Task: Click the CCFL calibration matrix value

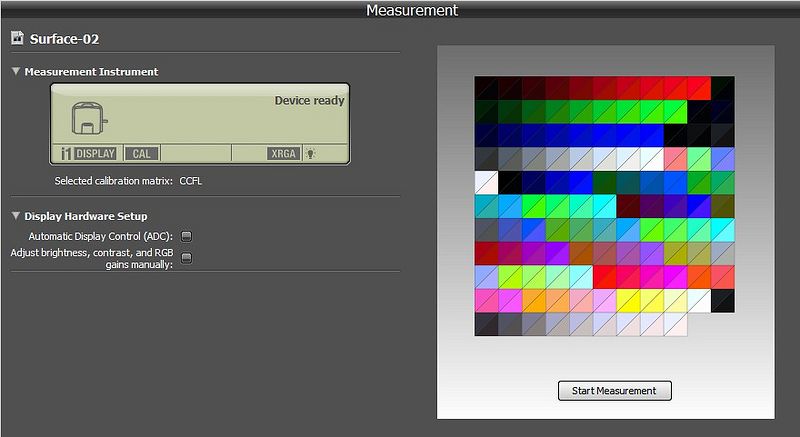Action: pos(190,181)
